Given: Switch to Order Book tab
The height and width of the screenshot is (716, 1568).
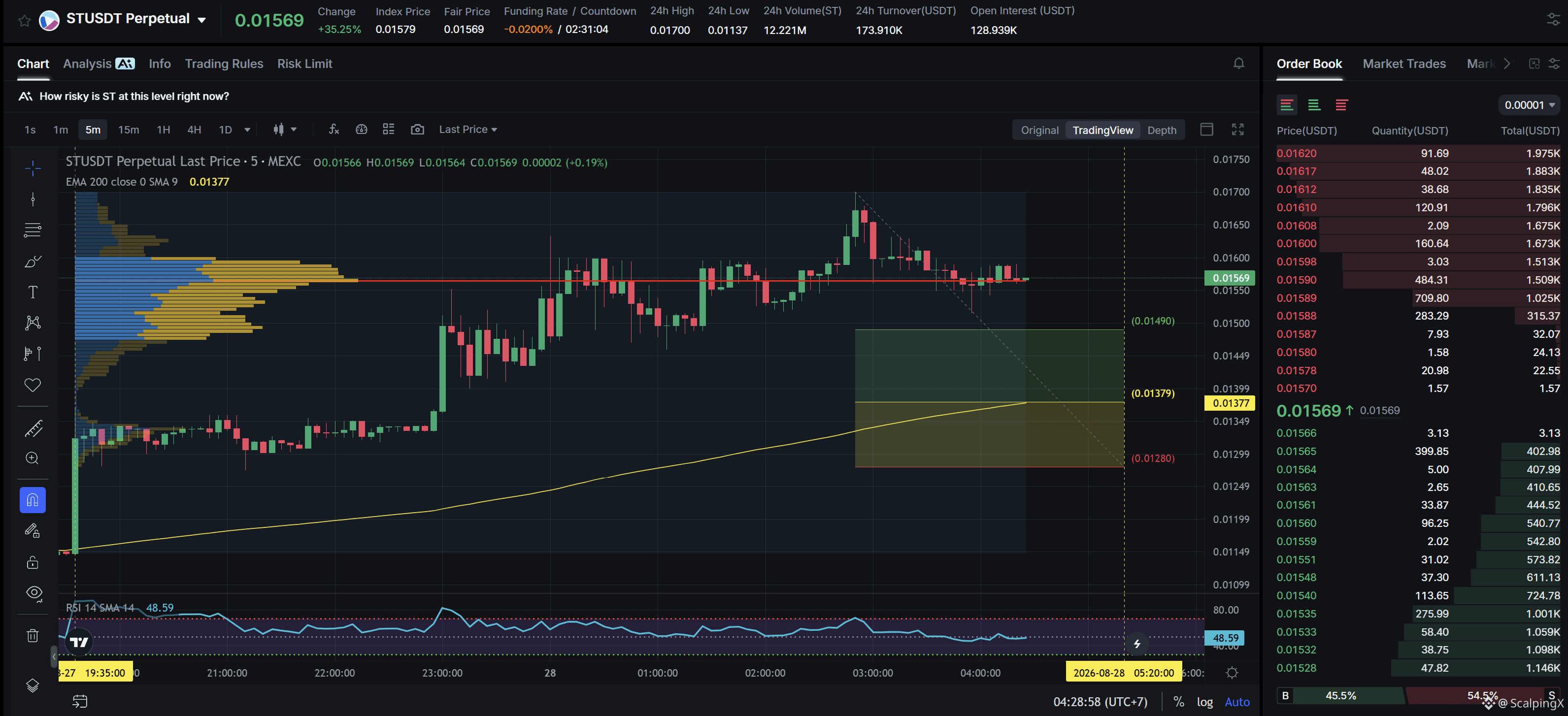Looking at the screenshot, I should (x=1309, y=64).
